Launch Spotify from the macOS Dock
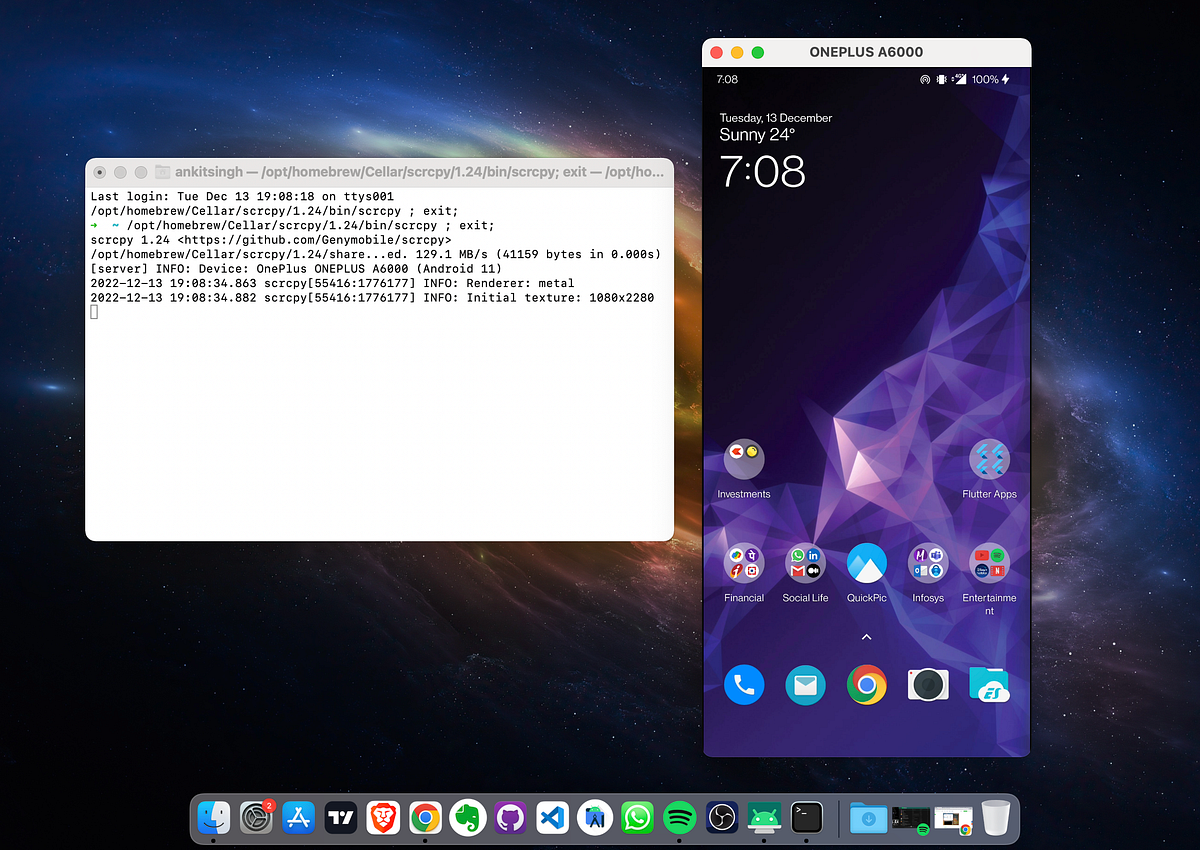Screen dimensions: 1200x850 coord(679,818)
